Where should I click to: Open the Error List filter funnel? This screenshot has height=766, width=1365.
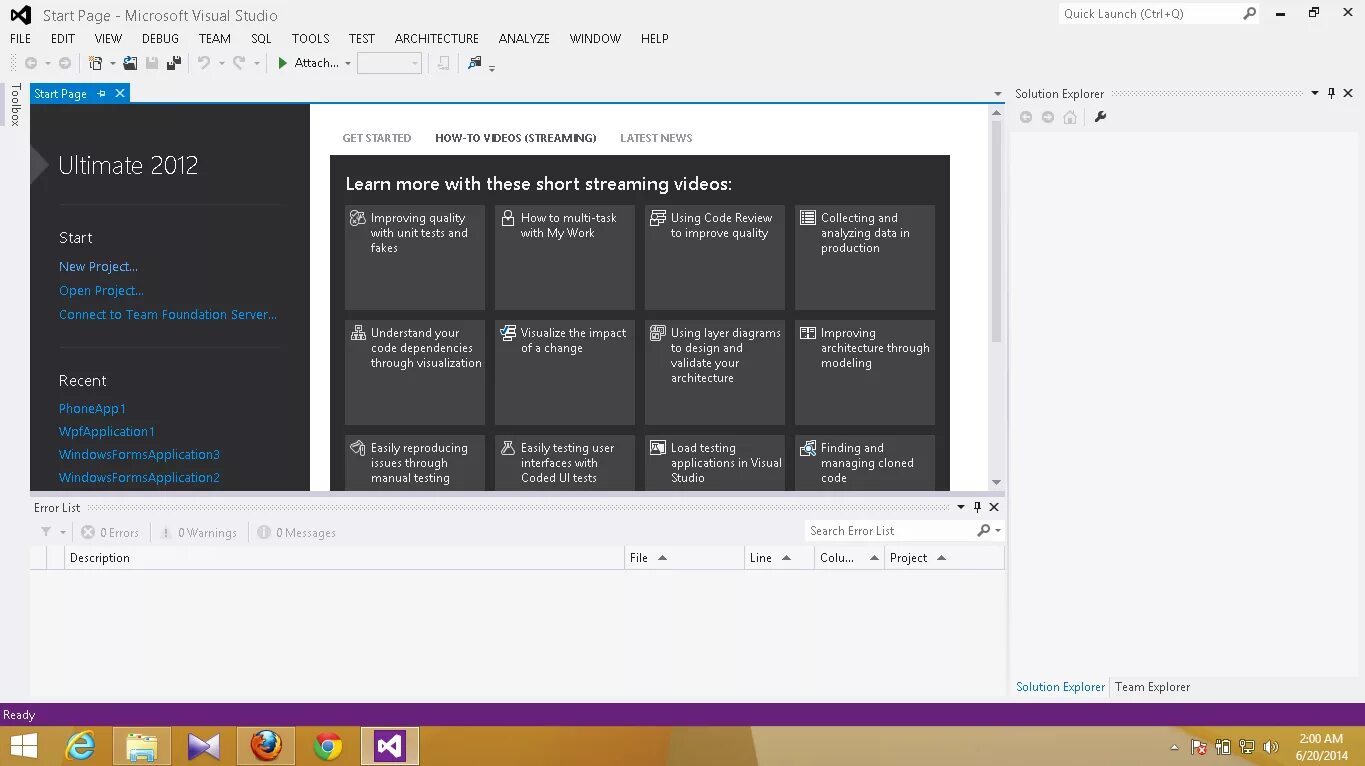pyautogui.click(x=46, y=533)
